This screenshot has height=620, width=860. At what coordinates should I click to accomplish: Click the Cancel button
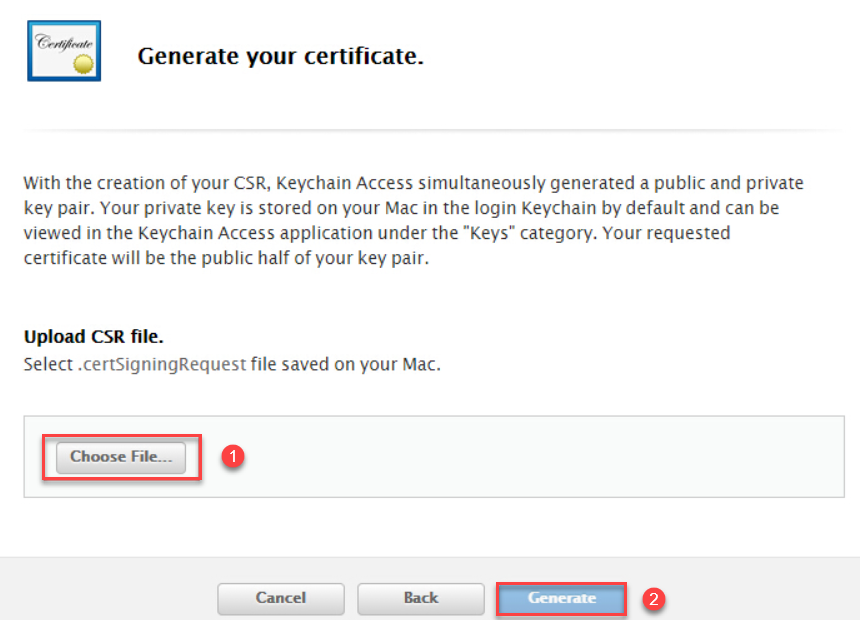tap(281, 598)
